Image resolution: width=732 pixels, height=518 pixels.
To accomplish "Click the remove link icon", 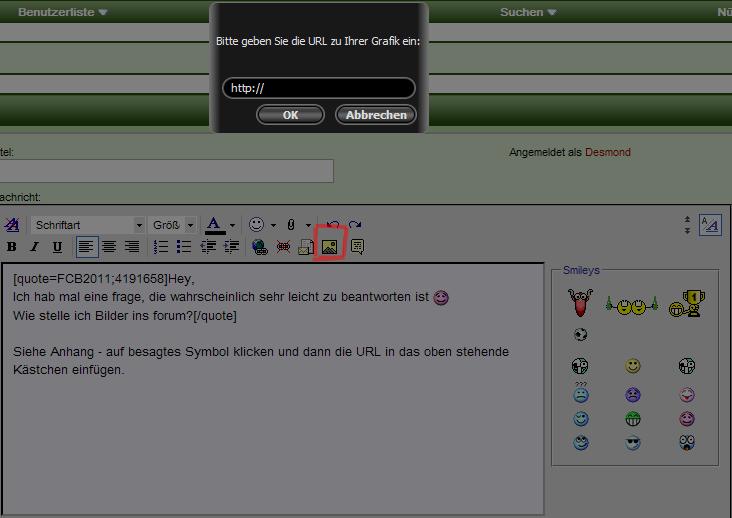I will coord(283,246).
